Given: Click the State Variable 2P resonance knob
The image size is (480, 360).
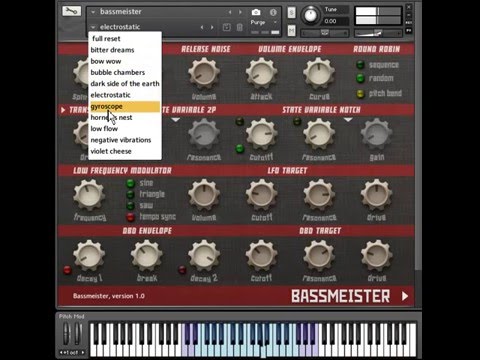Looking at the screenshot, I should (x=204, y=134).
